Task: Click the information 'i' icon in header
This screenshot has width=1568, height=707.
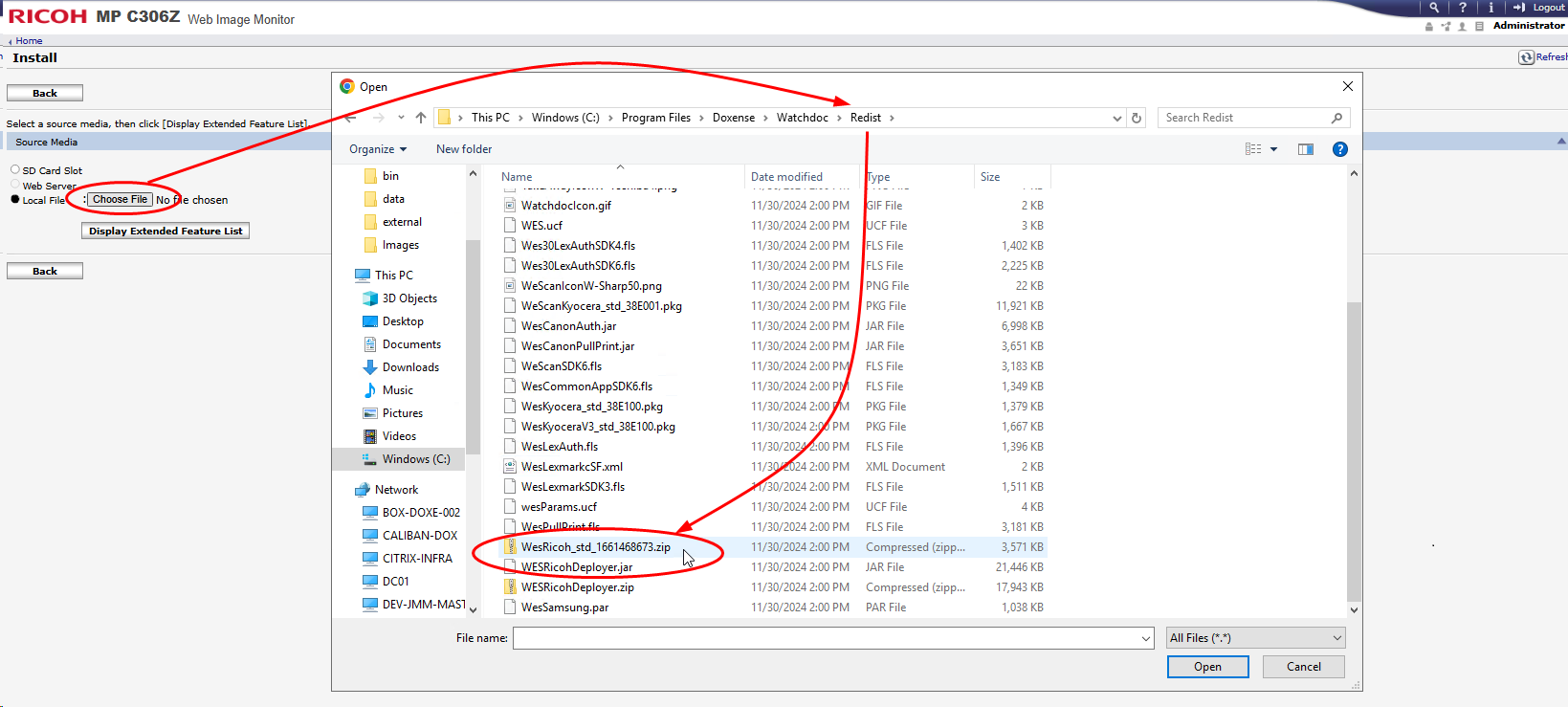Action: click(x=1491, y=7)
